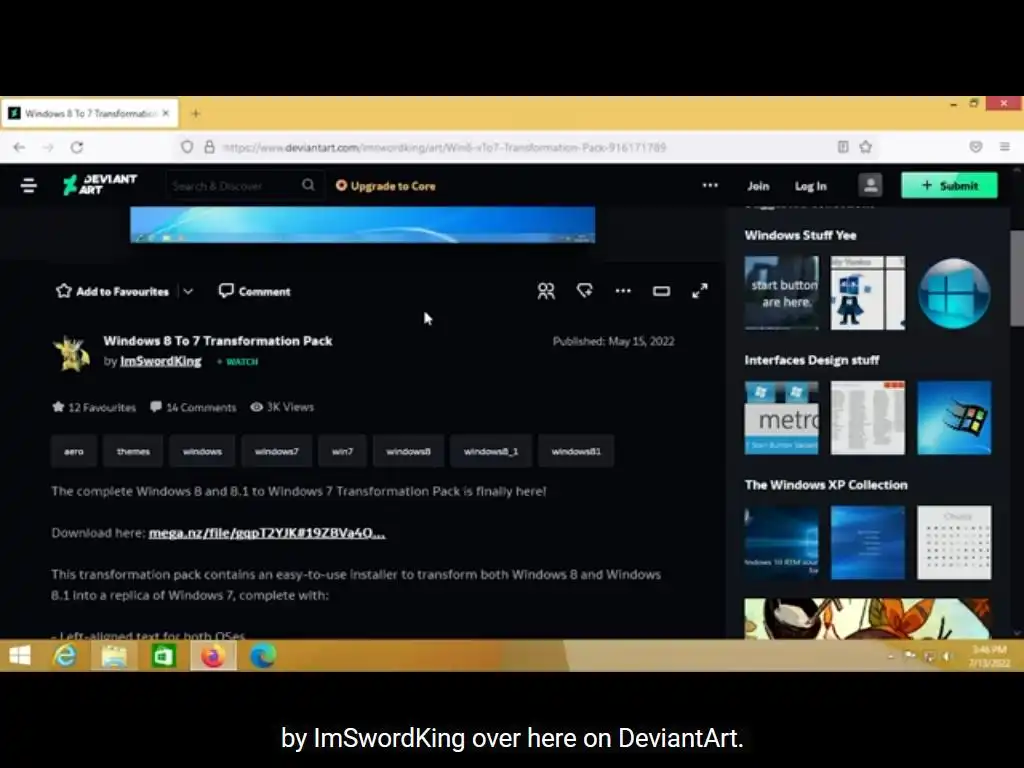Reload the page

tap(77, 148)
